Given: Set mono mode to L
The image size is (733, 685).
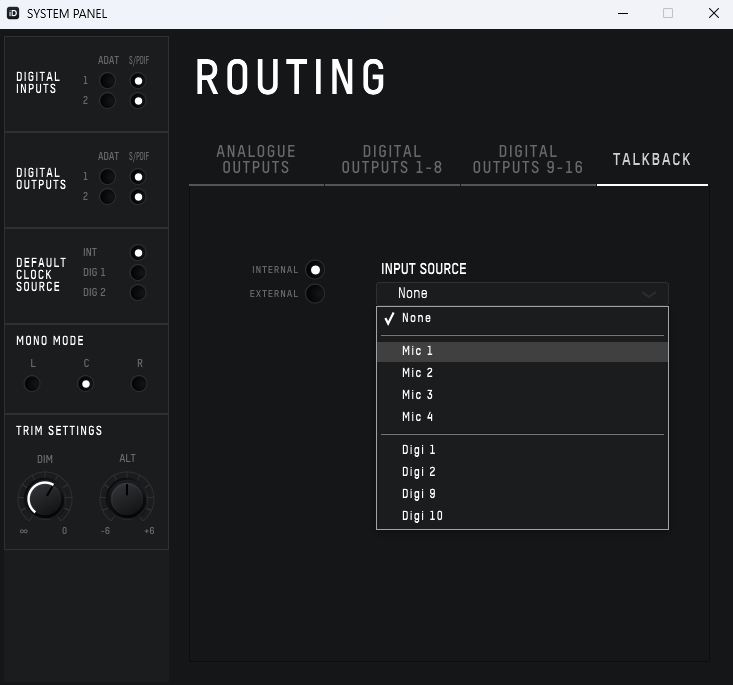Looking at the screenshot, I should coord(32,383).
